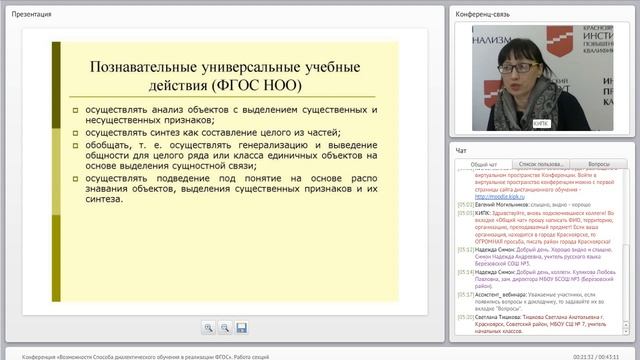Select Надежда Симон message at 05:14
Screen dimensions: 640x360
pyautogui.click(x=537, y=279)
